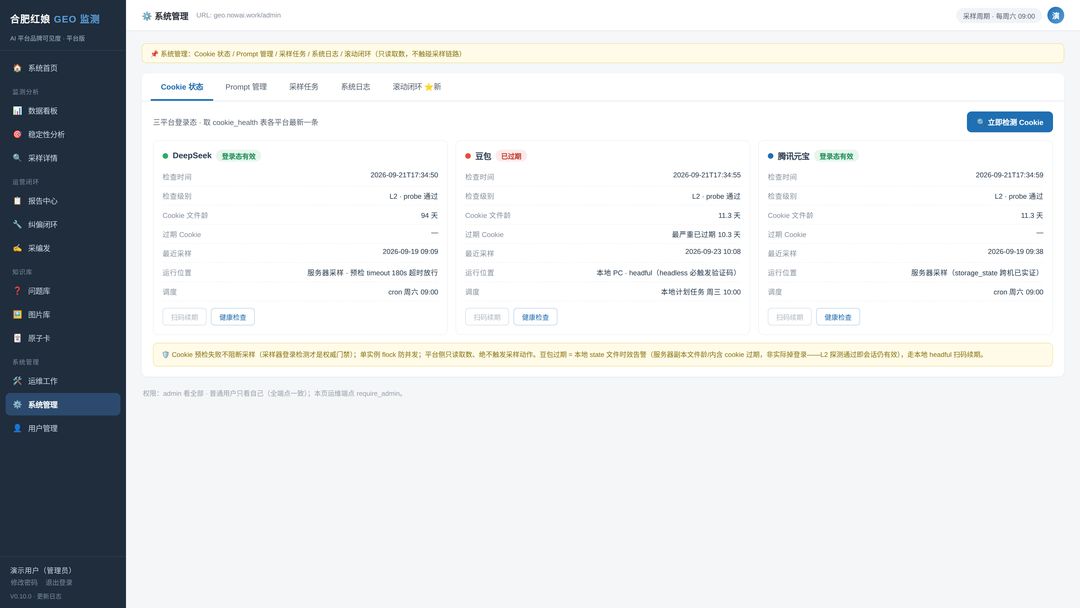Click the 94 天 Cookie age value

tap(429, 216)
